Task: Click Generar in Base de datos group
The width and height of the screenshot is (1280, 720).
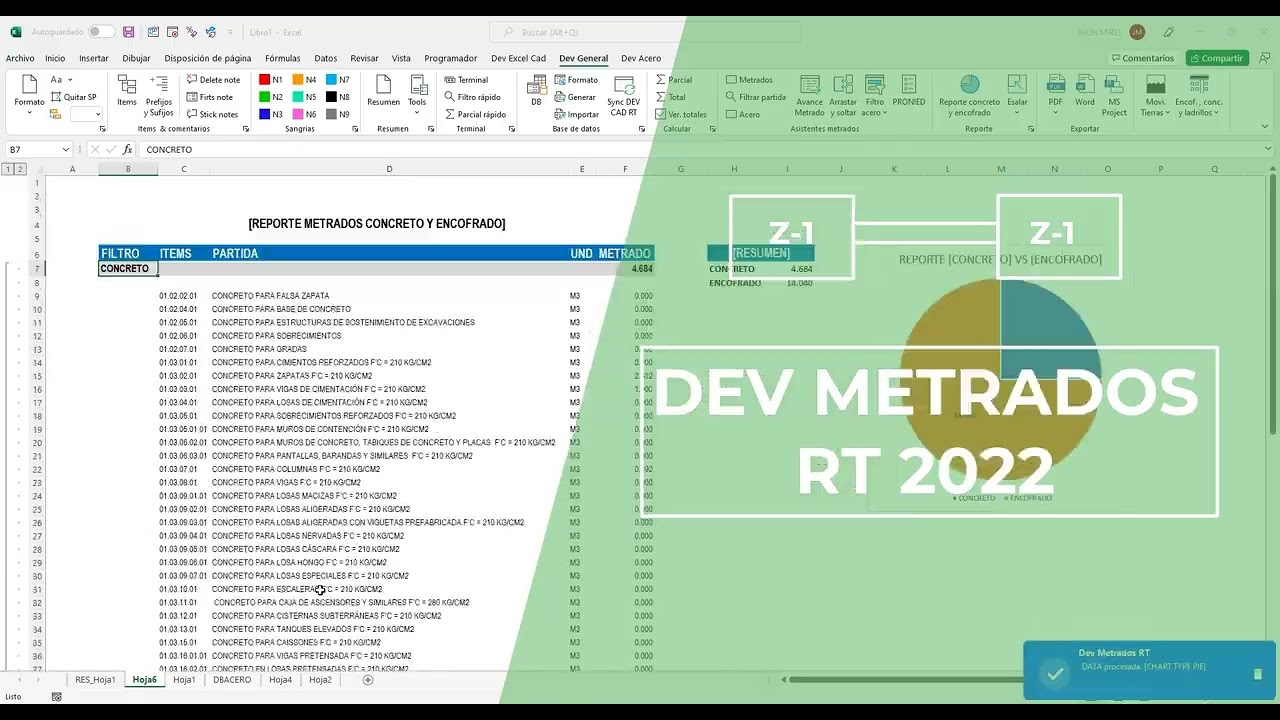Action: [x=575, y=97]
